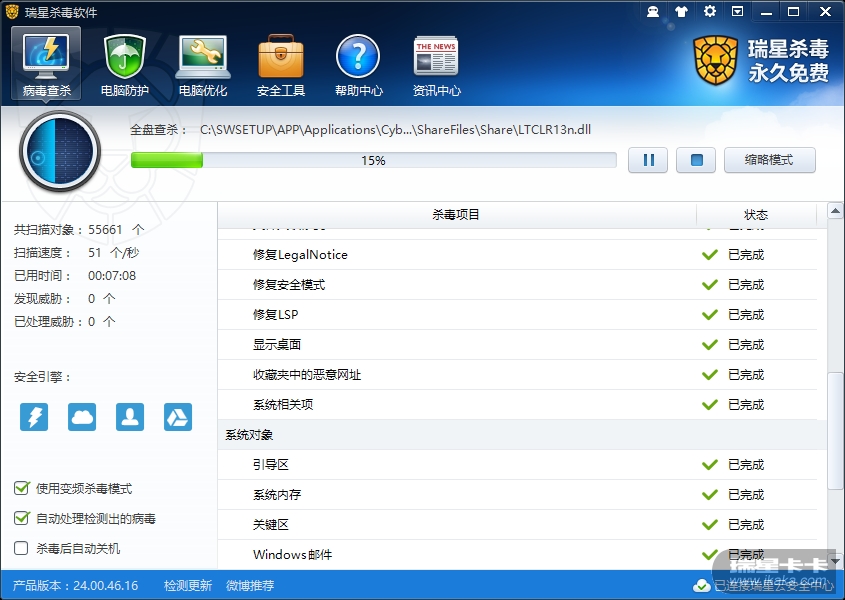
Task: Select the 显示桌面 row
Action: (517, 344)
